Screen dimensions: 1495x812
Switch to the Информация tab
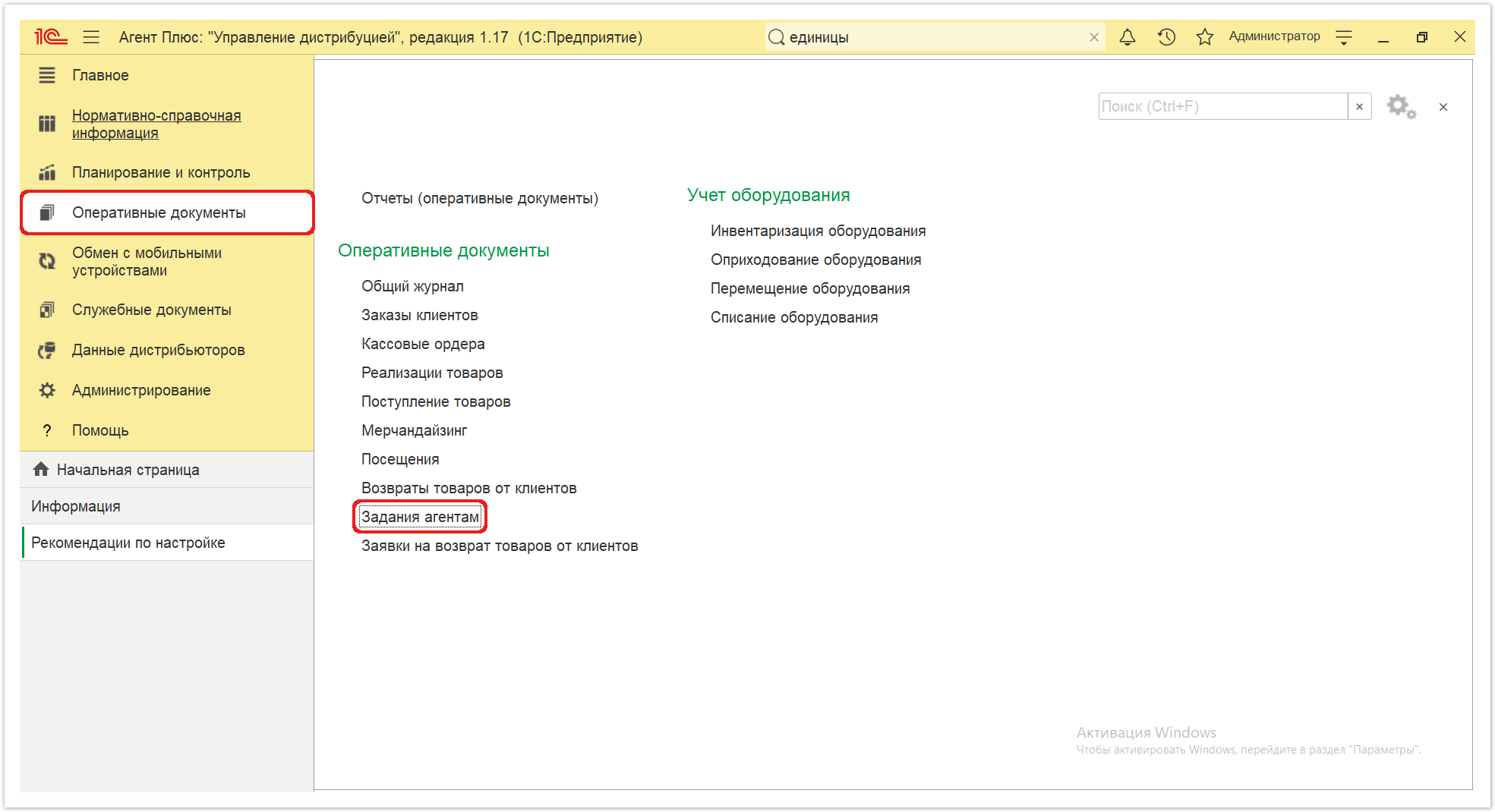(x=76, y=506)
